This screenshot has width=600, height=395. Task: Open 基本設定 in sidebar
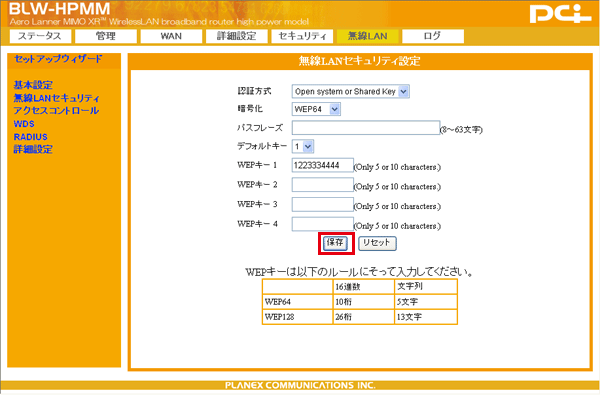[x=33, y=85]
